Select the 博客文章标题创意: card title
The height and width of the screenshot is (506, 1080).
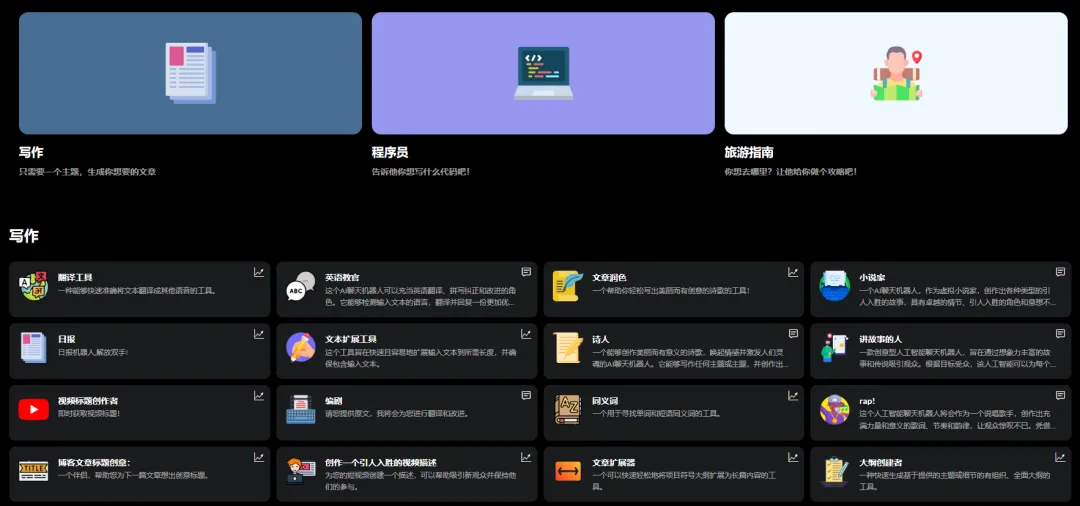click(x=94, y=463)
